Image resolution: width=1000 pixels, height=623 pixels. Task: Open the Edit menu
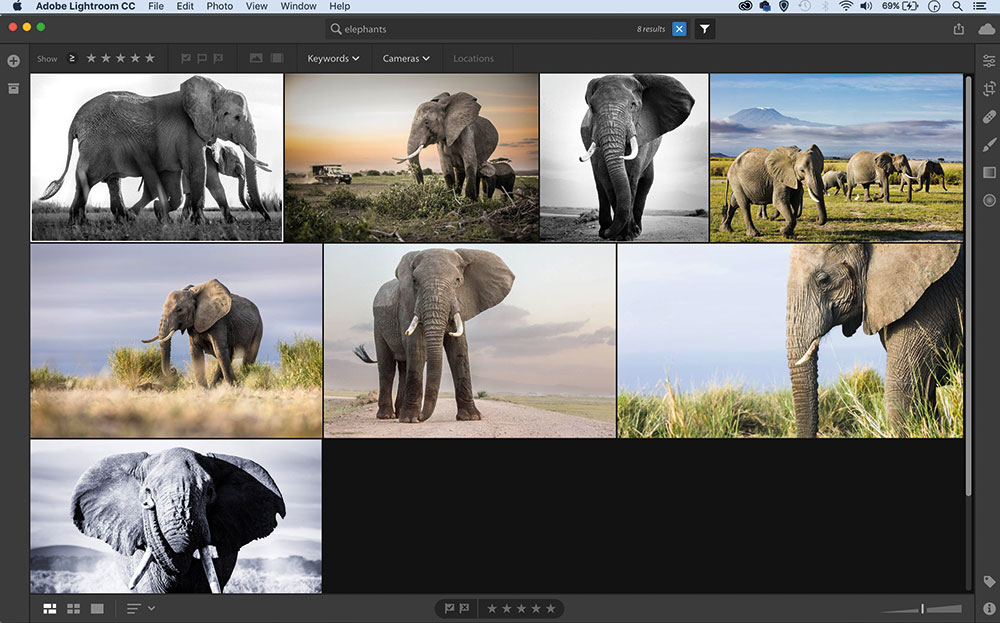[x=185, y=6]
